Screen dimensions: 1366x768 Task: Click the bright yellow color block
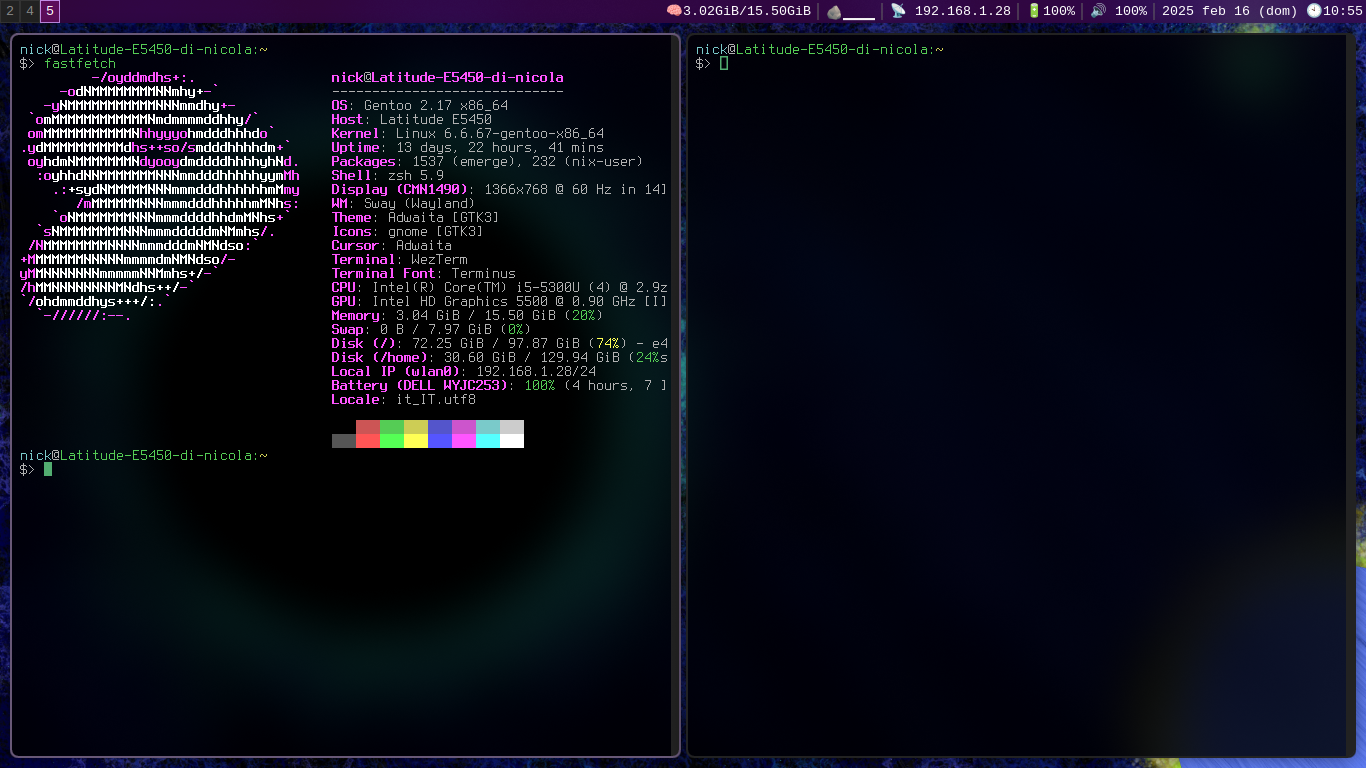416,441
